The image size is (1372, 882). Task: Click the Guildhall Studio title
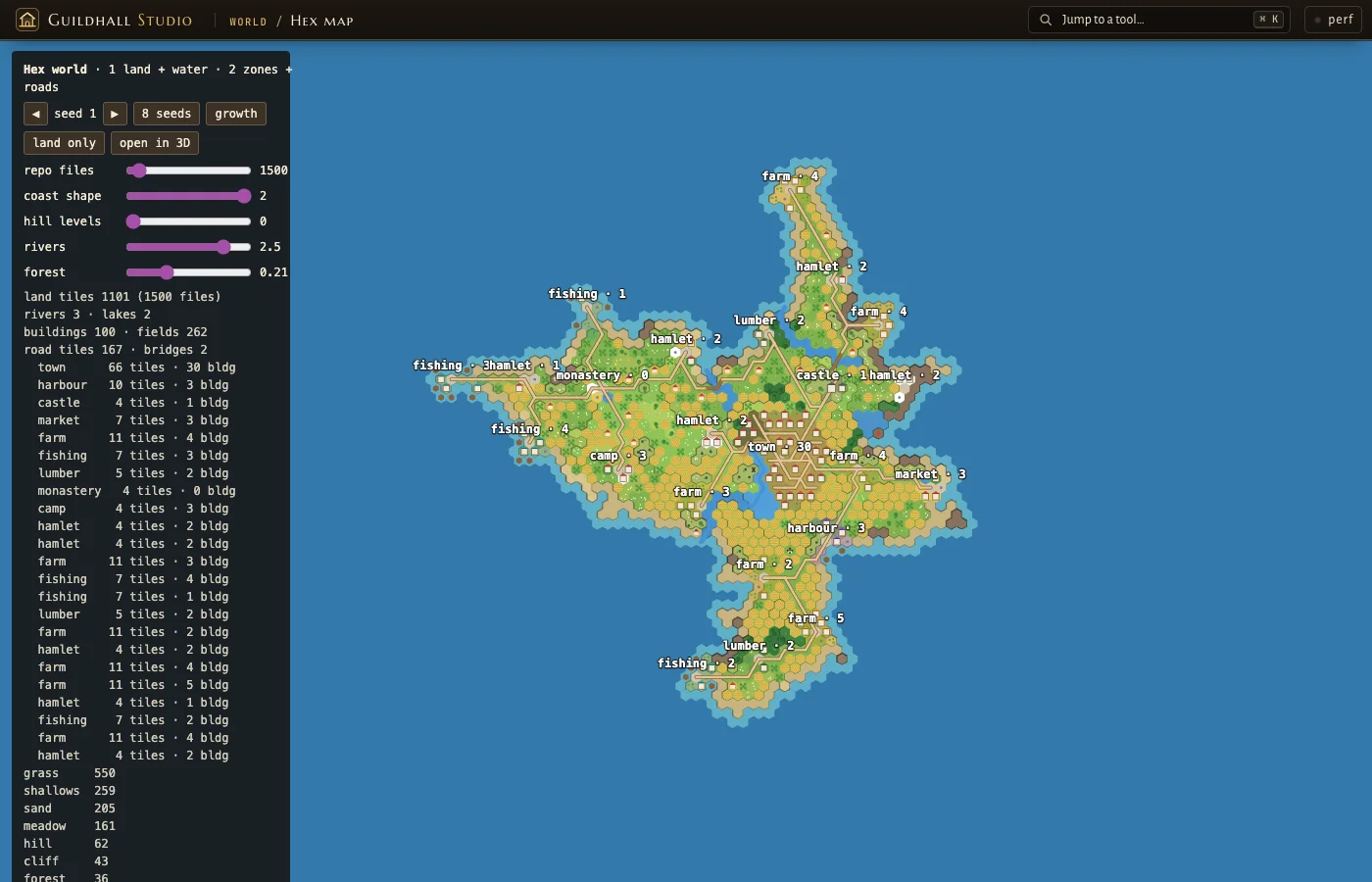[120, 20]
